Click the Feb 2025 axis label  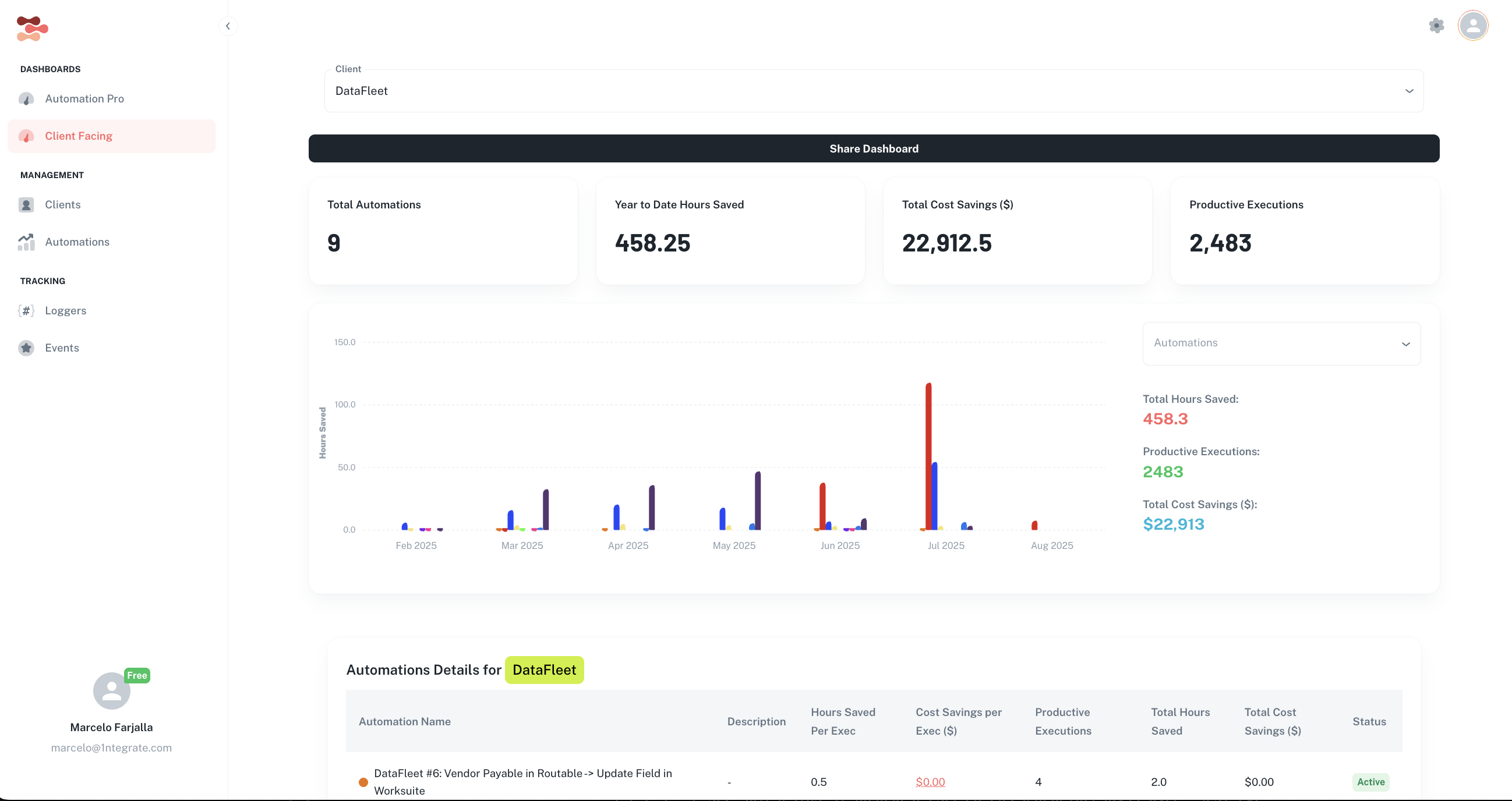point(415,545)
